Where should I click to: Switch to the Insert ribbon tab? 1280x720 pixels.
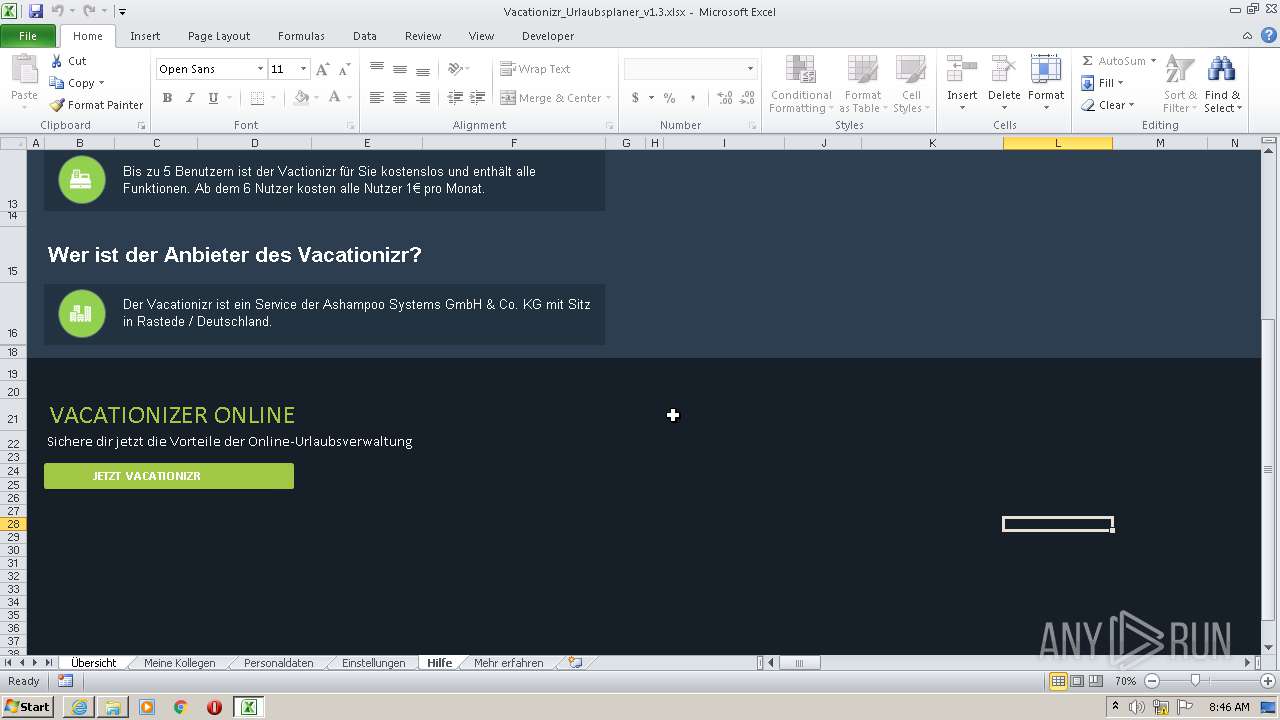(x=145, y=36)
